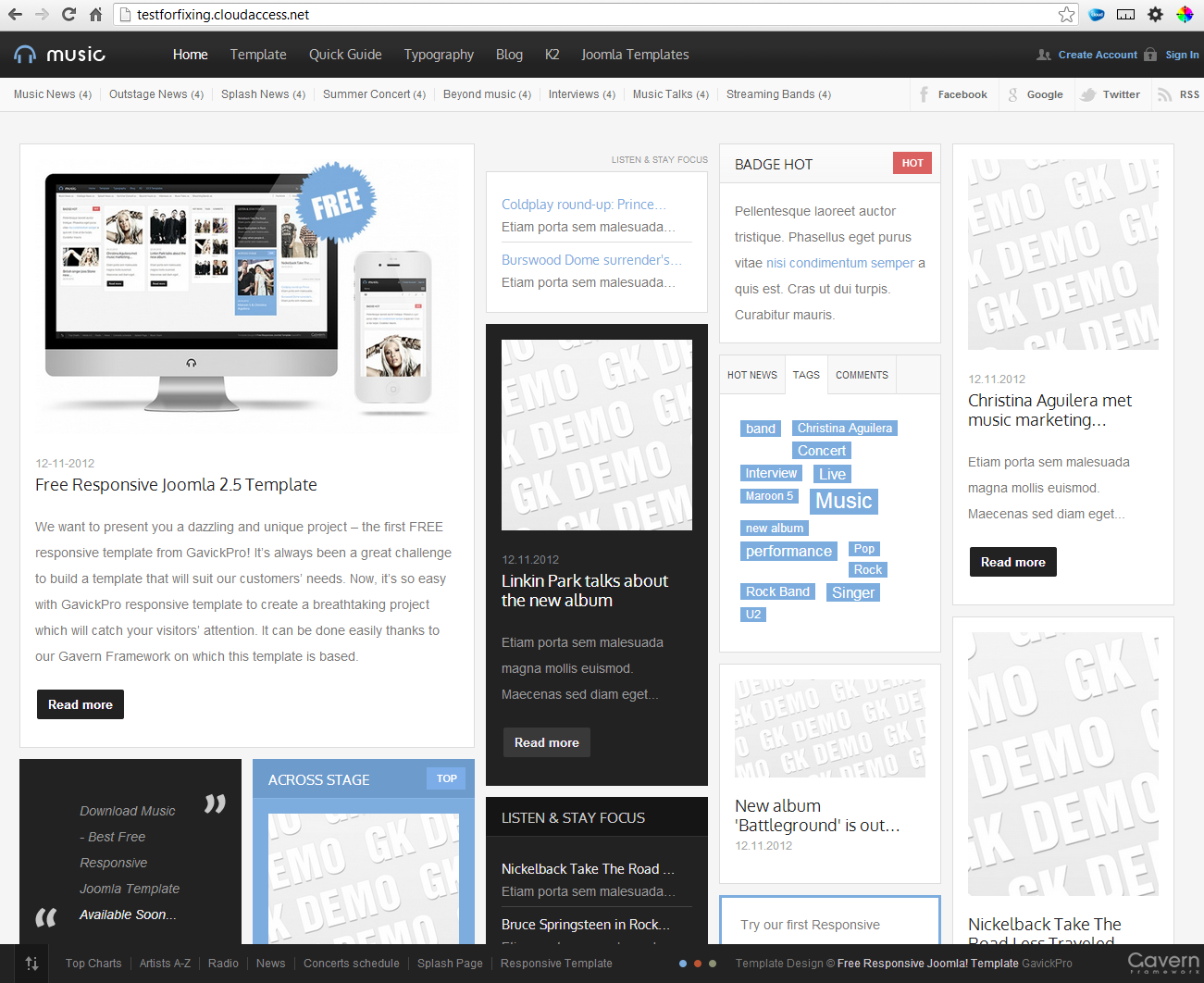
Task: Open the browser home page icon
Action: click(x=96, y=14)
